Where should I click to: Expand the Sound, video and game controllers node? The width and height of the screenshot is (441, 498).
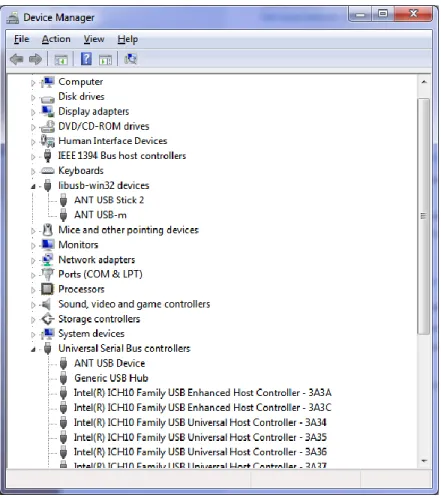tap(33, 305)
